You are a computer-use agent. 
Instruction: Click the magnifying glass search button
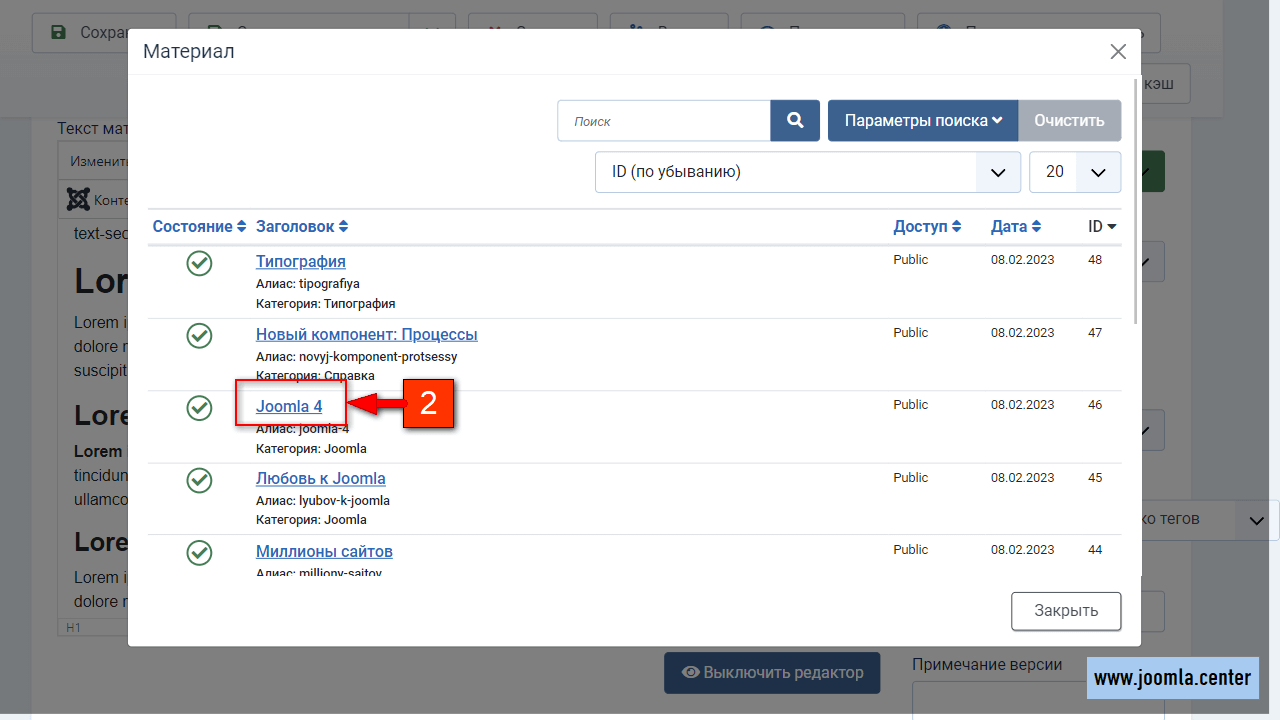click(795, 121)
